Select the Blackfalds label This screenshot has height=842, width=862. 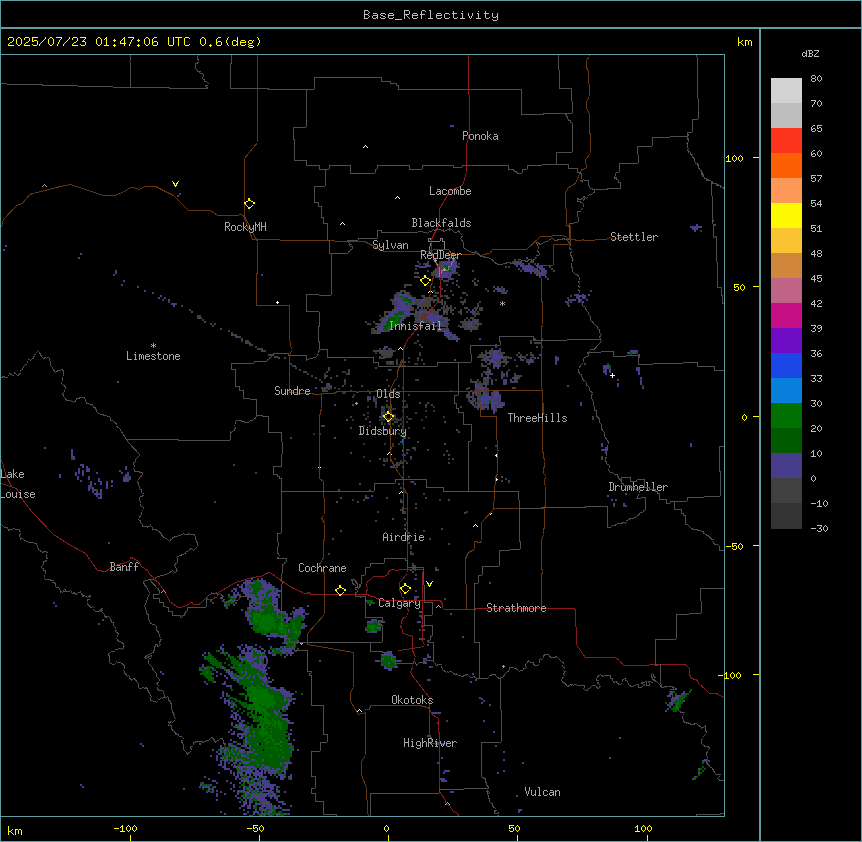441,223
